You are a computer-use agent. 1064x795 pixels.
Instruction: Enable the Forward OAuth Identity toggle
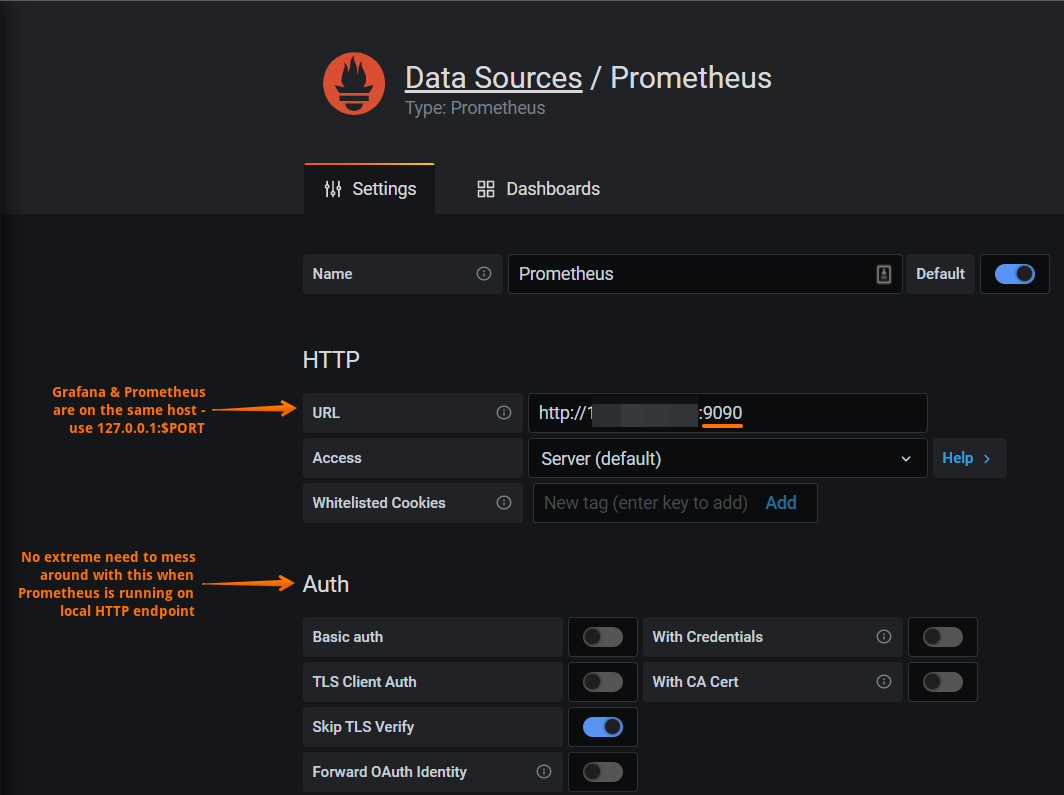[x=603, y=772]
